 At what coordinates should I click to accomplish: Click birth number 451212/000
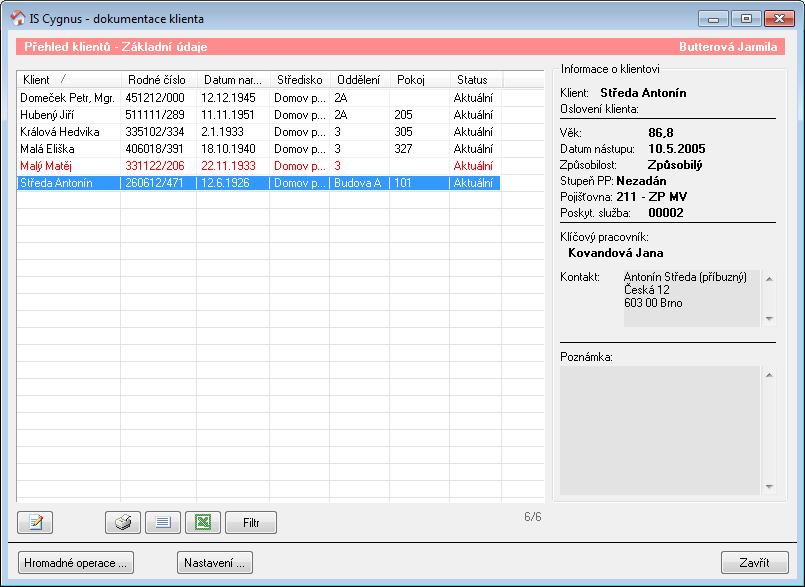click(155, 98)
